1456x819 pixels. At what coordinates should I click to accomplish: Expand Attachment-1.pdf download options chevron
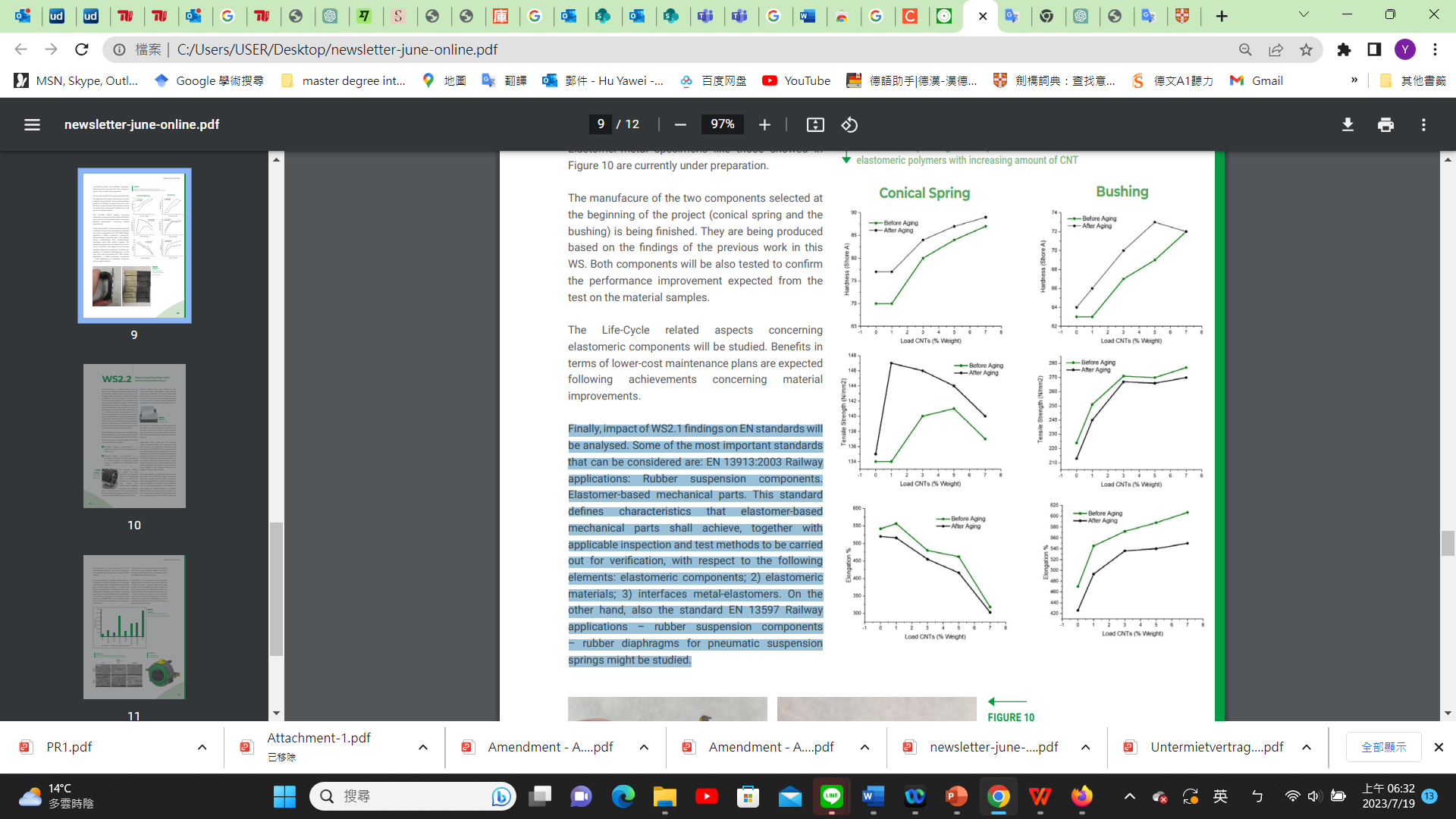[423, 747]
